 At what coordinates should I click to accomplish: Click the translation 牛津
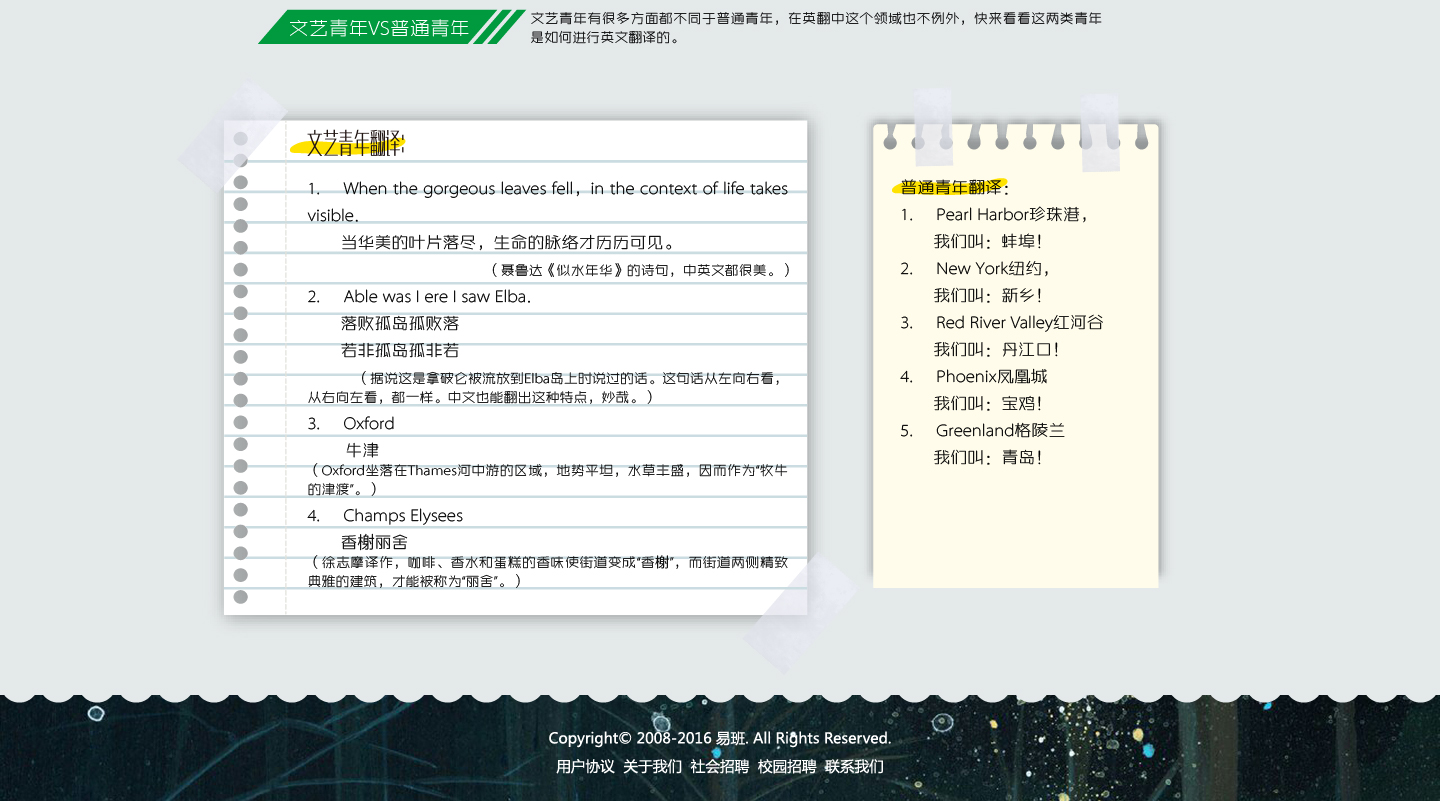tap(362, 450)
